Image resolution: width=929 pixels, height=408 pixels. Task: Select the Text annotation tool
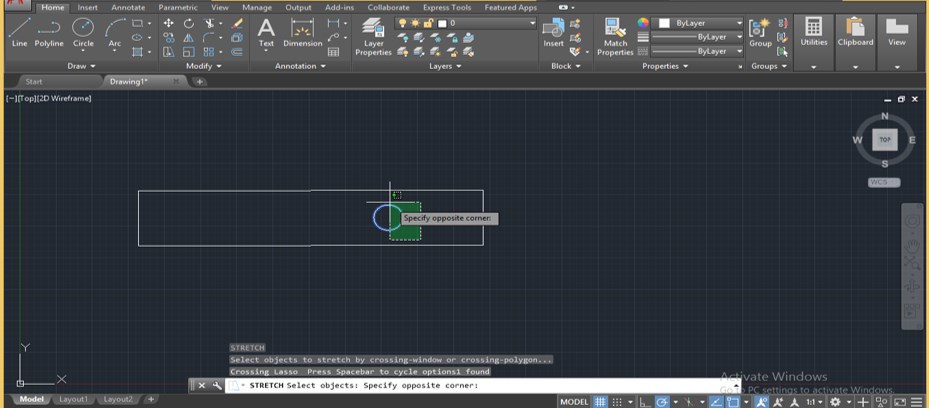[x=266, y=33]
